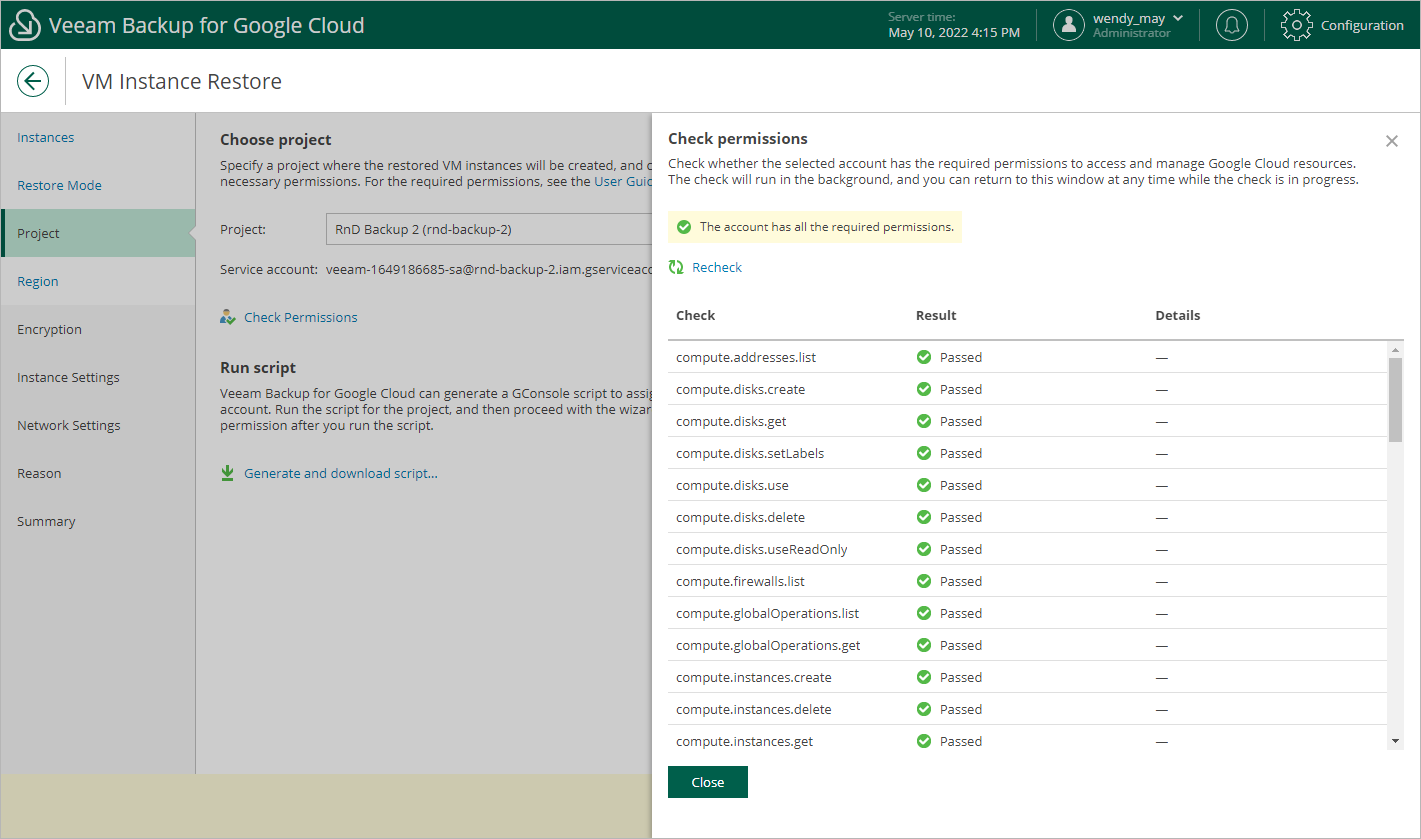Viewport: 1421px width, 839px height.
Task: Click green success icon in banner
Action: (x=684, y=227)
